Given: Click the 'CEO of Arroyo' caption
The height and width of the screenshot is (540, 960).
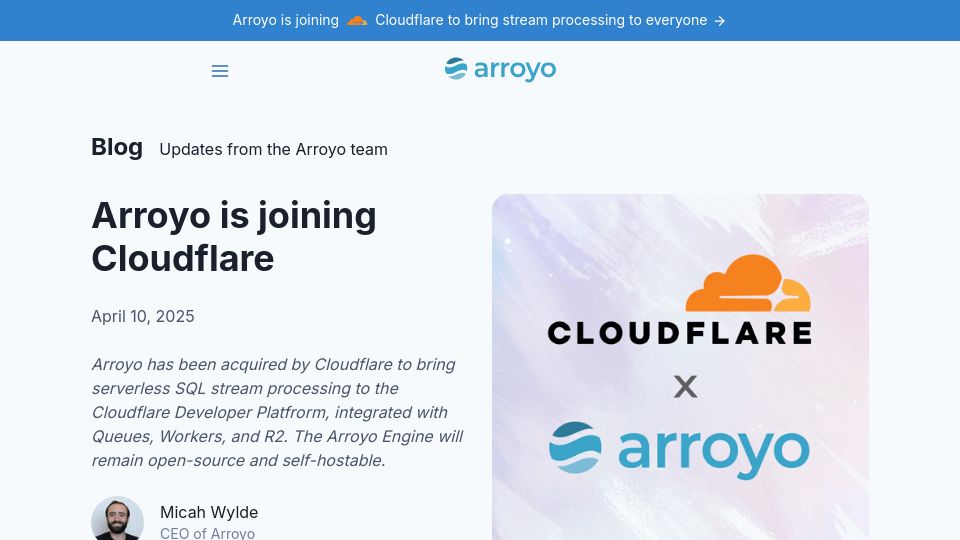Looking at the screenshot, I should [207, 533].
